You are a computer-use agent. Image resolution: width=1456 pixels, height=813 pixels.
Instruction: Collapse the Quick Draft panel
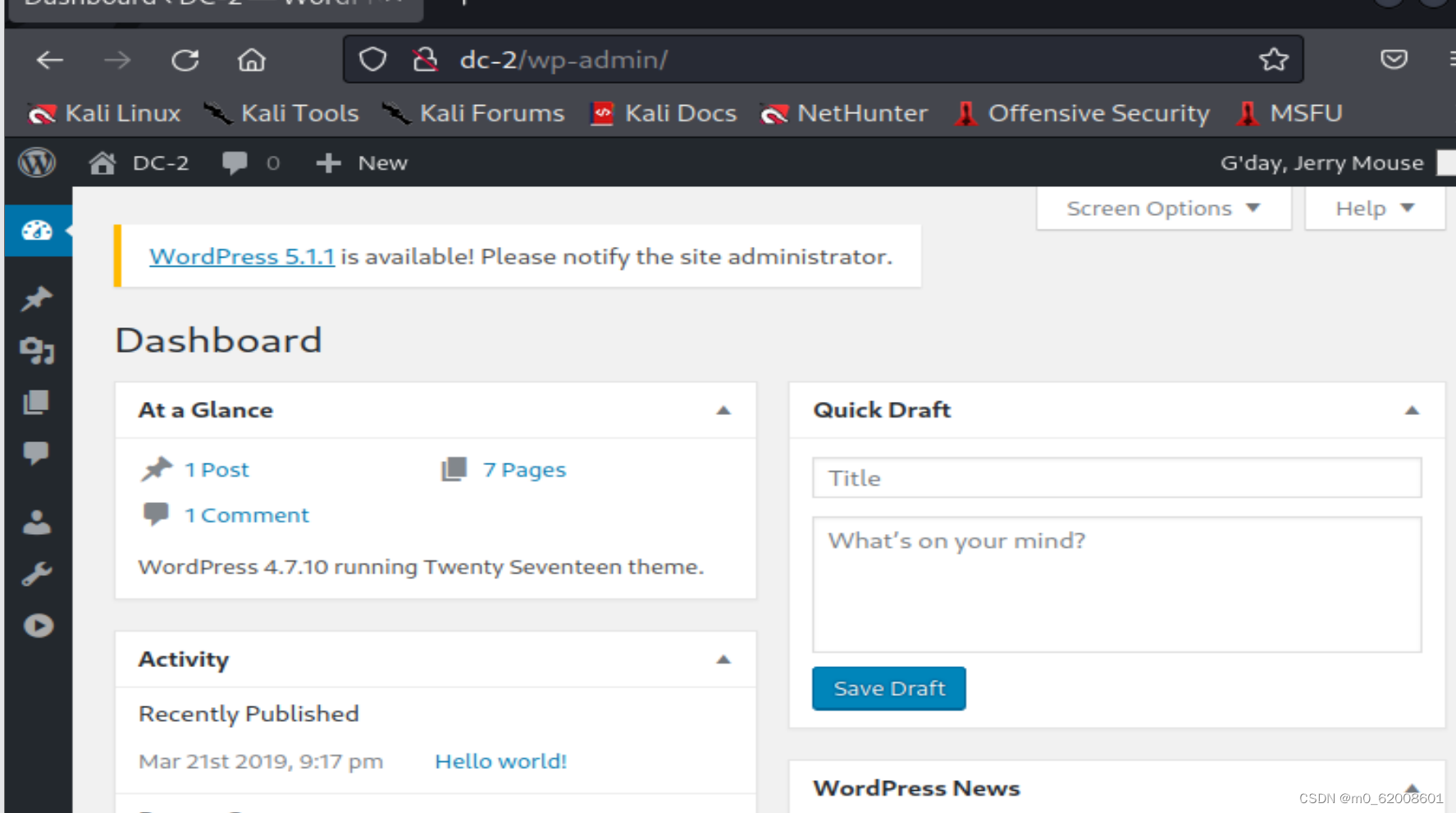(x=1412, y=410)
